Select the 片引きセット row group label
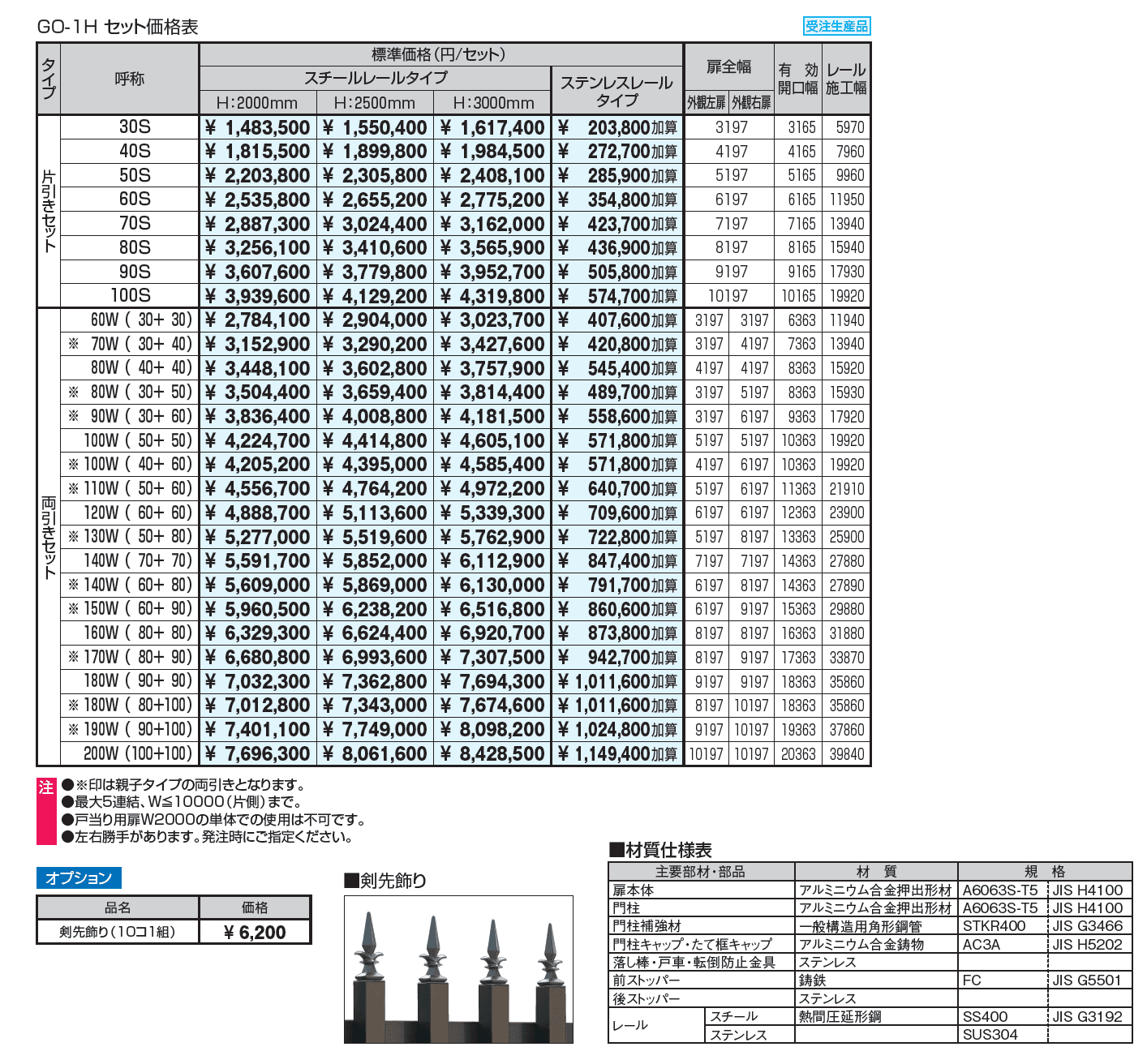The height and width of the screenshot is (1064, 1147). pos(48,211)
